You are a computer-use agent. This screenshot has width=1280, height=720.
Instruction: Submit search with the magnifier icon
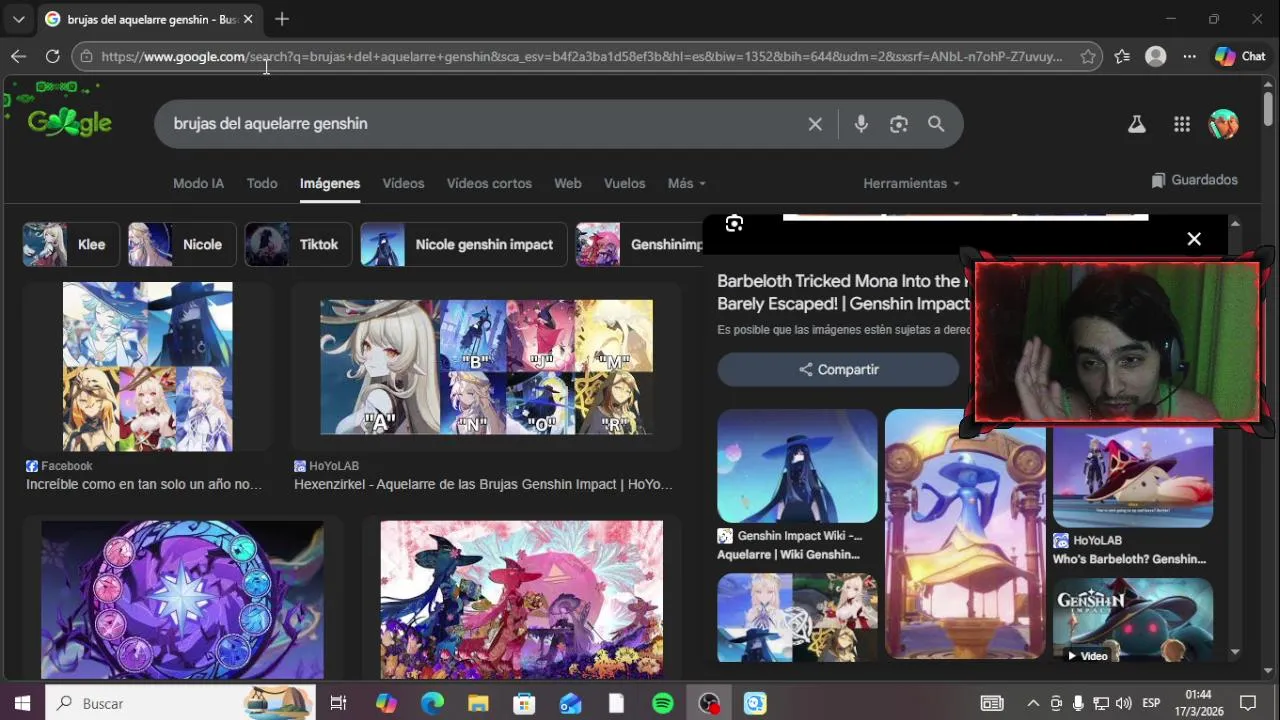tap(936, 124)
